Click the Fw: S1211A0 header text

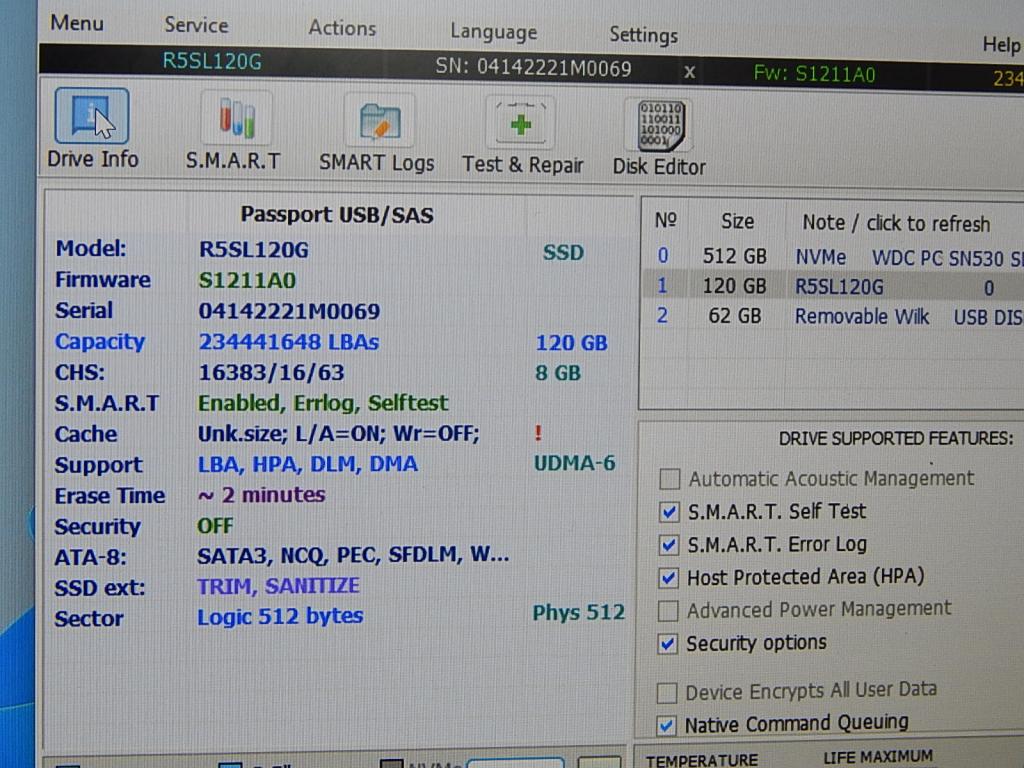814,74
